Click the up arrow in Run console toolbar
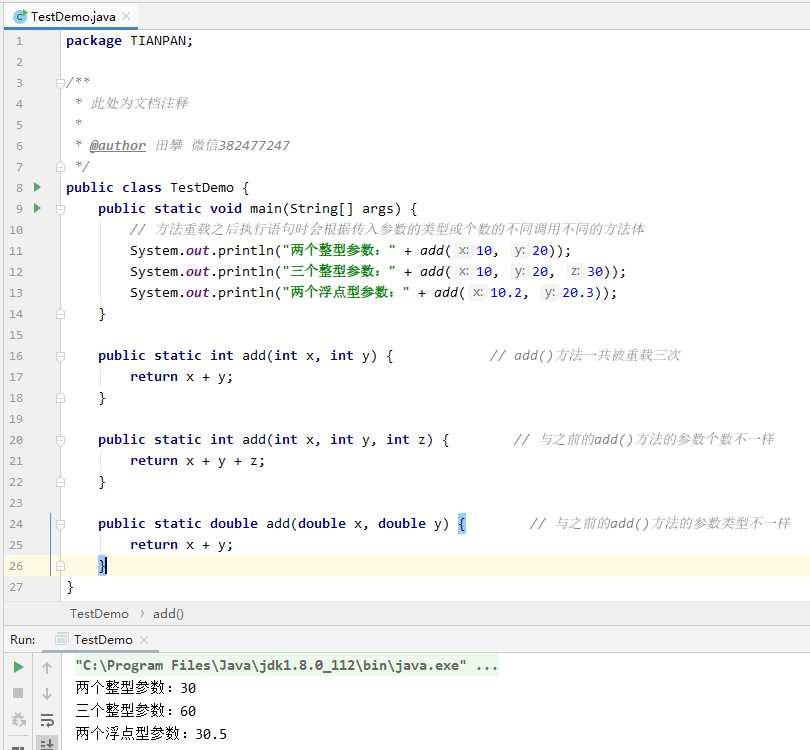Image resolution: width=810 pixels, height=750 pixels. pos(47,668)
